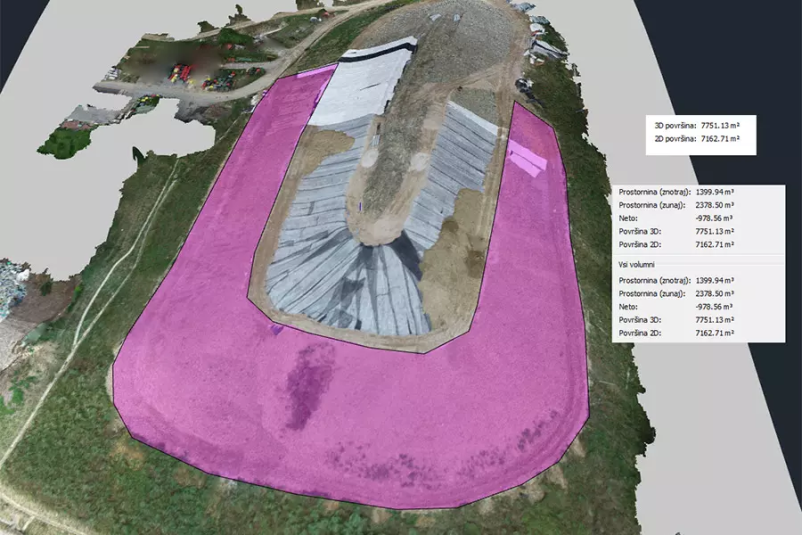Click the 3D površina value in the white tooltip

click(718, 126)
